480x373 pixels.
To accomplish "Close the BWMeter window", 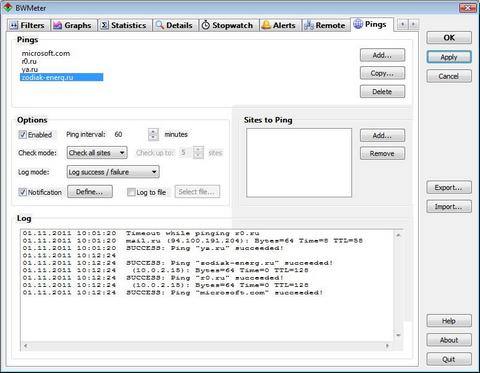I will point(467,8).
